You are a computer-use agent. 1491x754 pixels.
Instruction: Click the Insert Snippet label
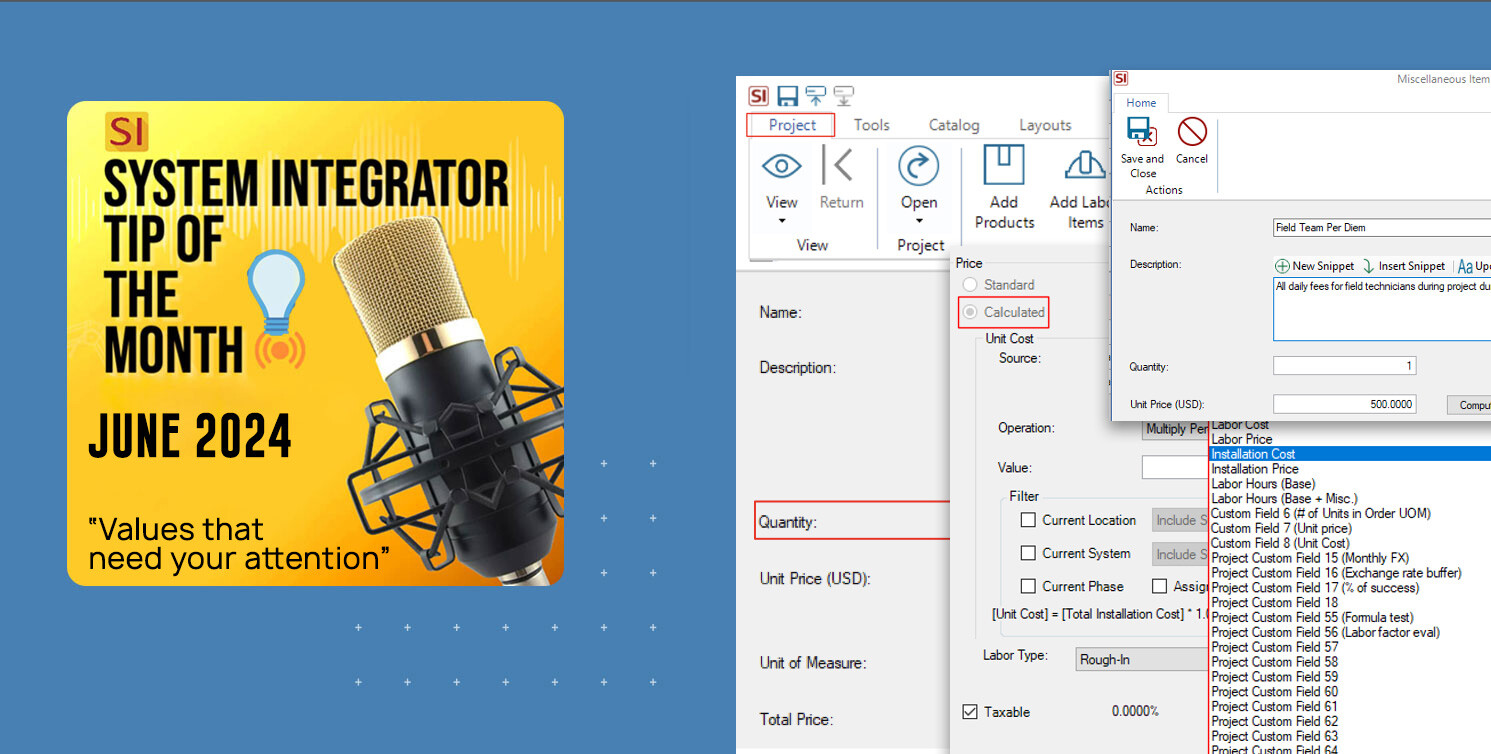click(1412, 266)
